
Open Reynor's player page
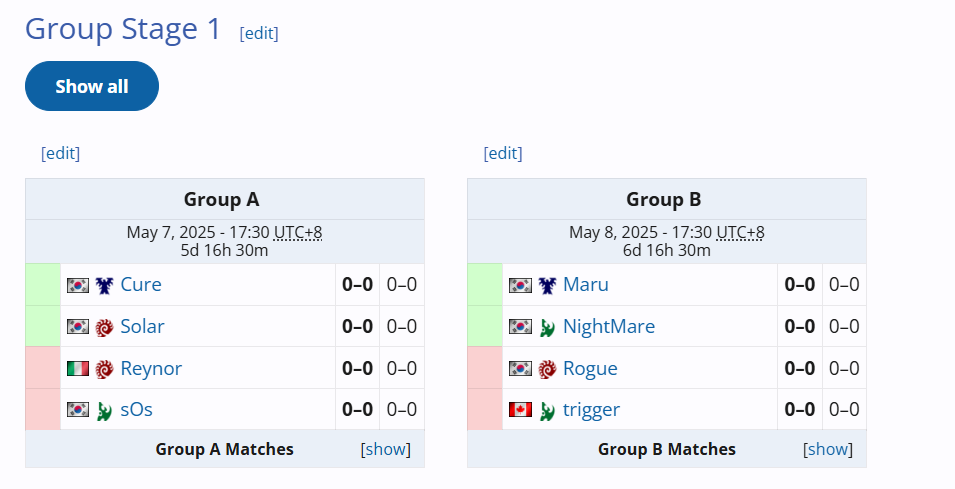151,368
